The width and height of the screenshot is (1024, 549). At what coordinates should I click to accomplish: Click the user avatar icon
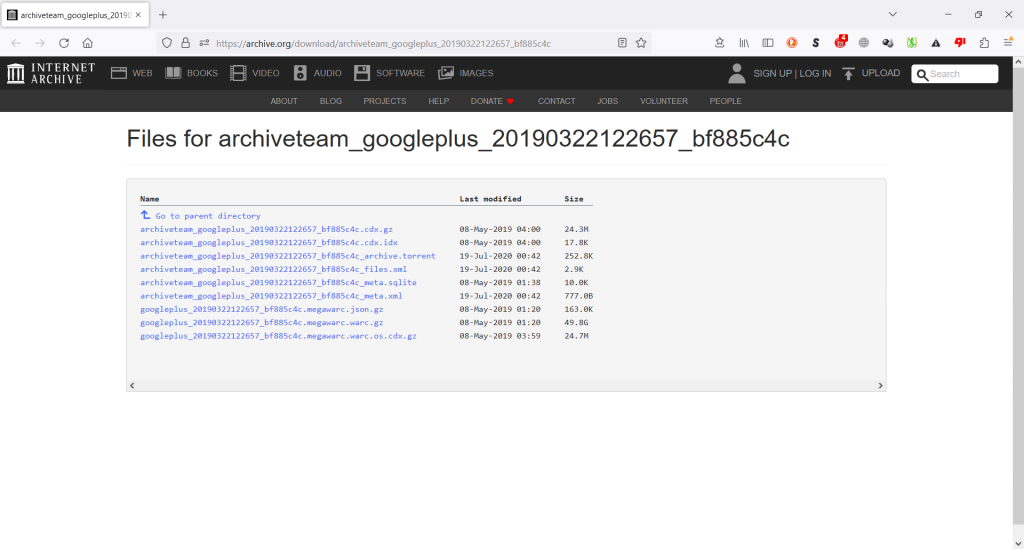coord(737,73)
